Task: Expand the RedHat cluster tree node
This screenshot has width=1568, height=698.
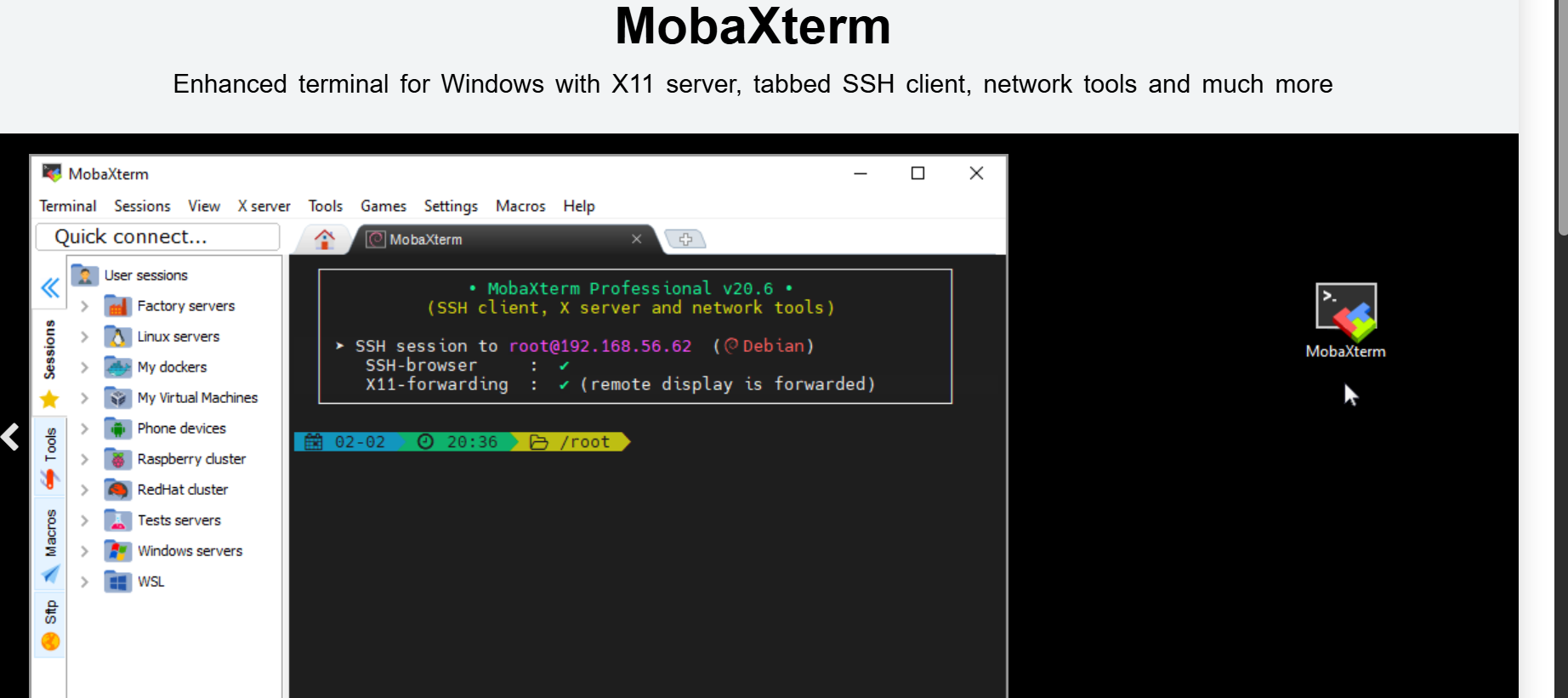Action: click(84, 490)
